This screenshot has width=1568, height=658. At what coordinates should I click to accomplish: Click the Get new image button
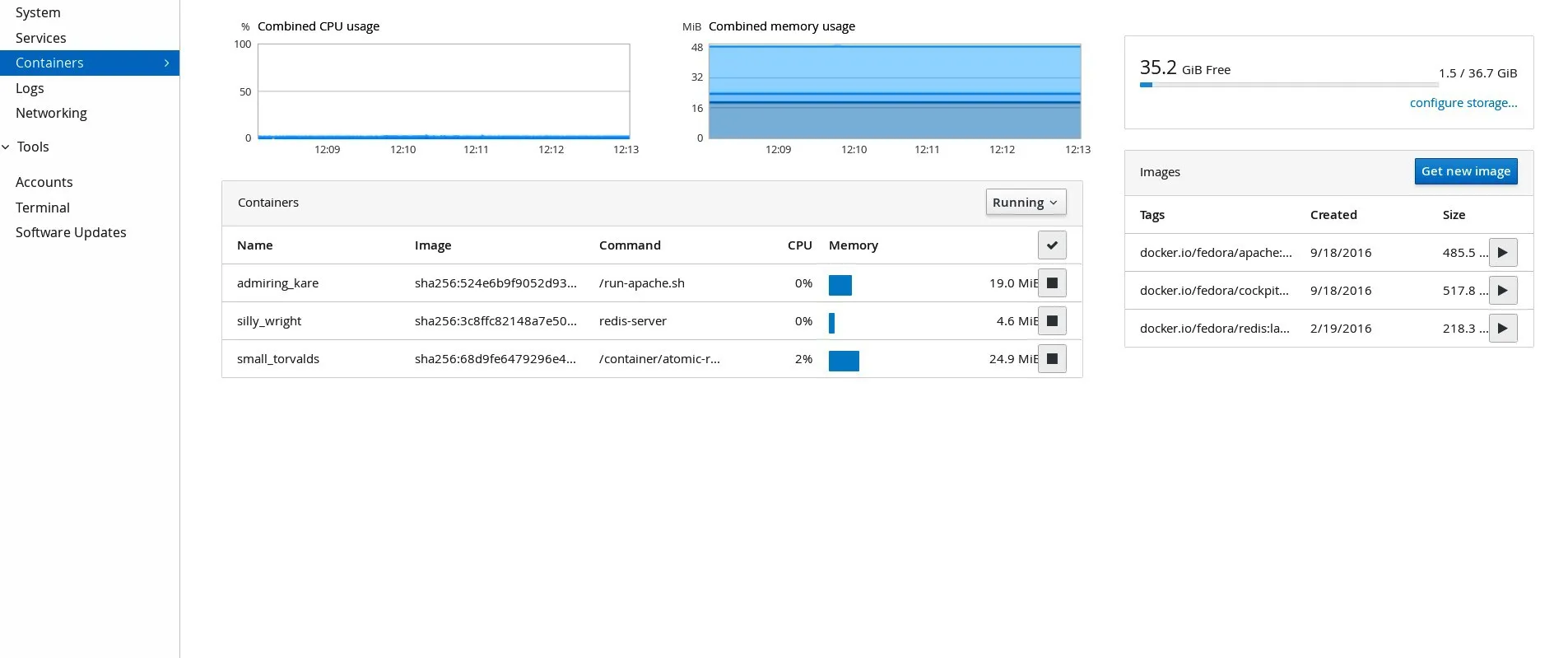pyautogui.click(x=1465, y=171)
